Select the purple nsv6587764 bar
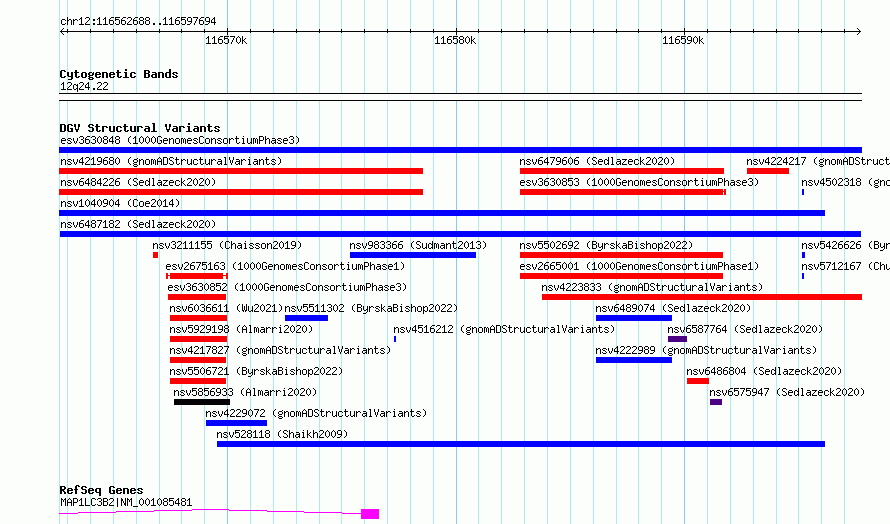Image resolution: width=890 pixels, height=524 pixels. [677, 339]
